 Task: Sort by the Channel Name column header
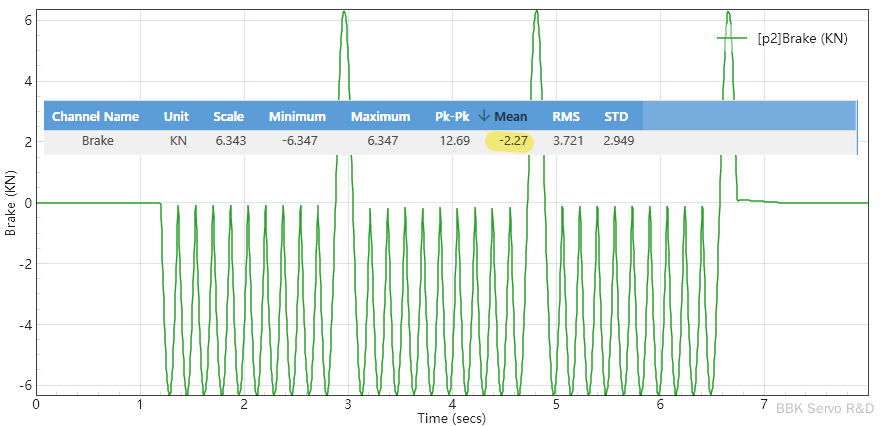click(x=95, y=116)
